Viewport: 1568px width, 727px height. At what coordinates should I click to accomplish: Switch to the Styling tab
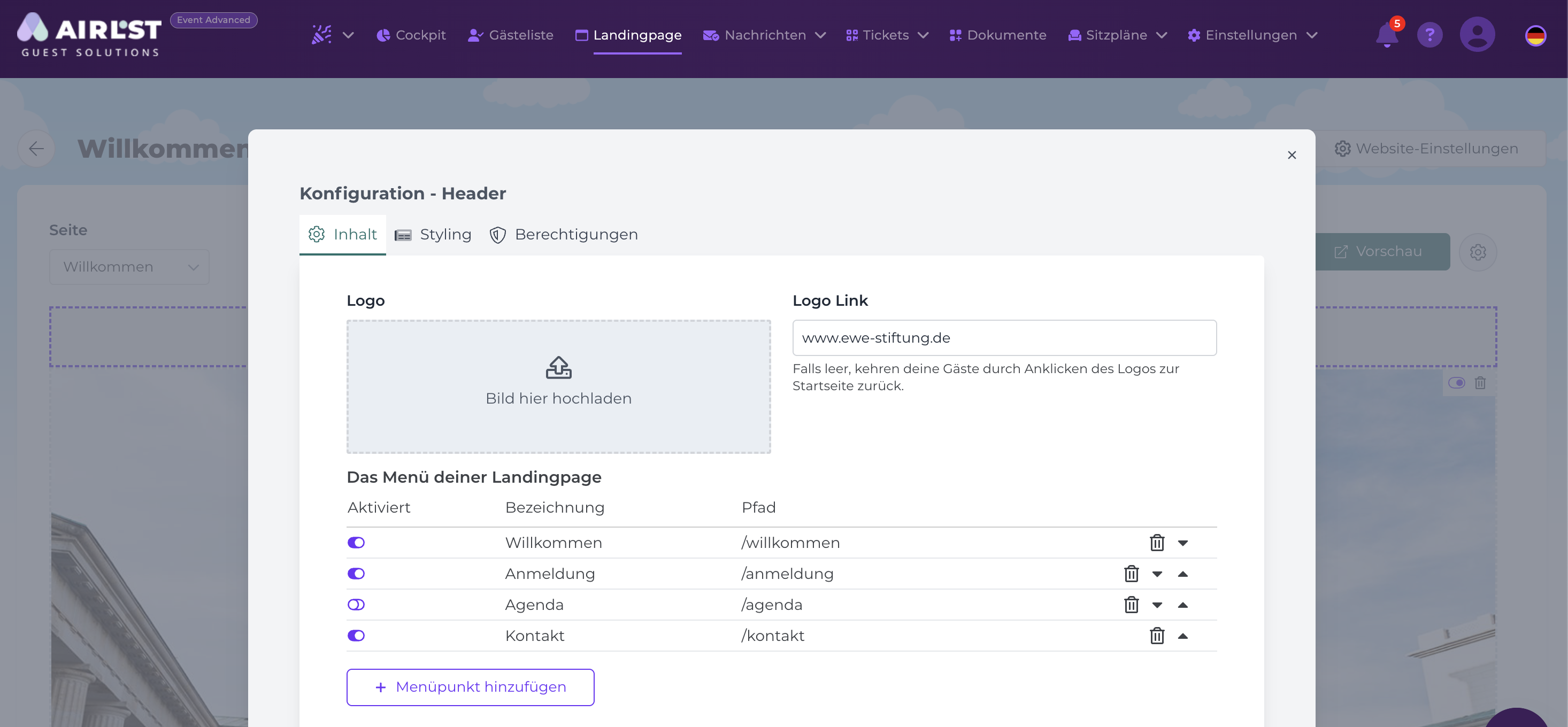point(433,234)
